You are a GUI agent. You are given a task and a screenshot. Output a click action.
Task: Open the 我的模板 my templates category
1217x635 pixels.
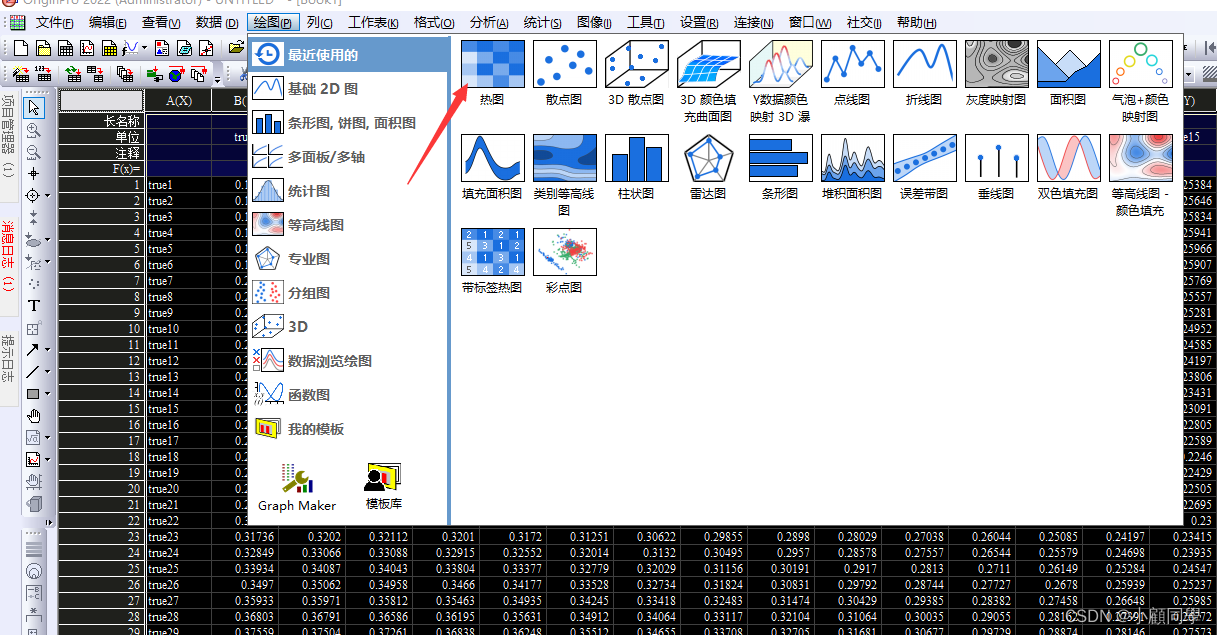coord(348,429)
